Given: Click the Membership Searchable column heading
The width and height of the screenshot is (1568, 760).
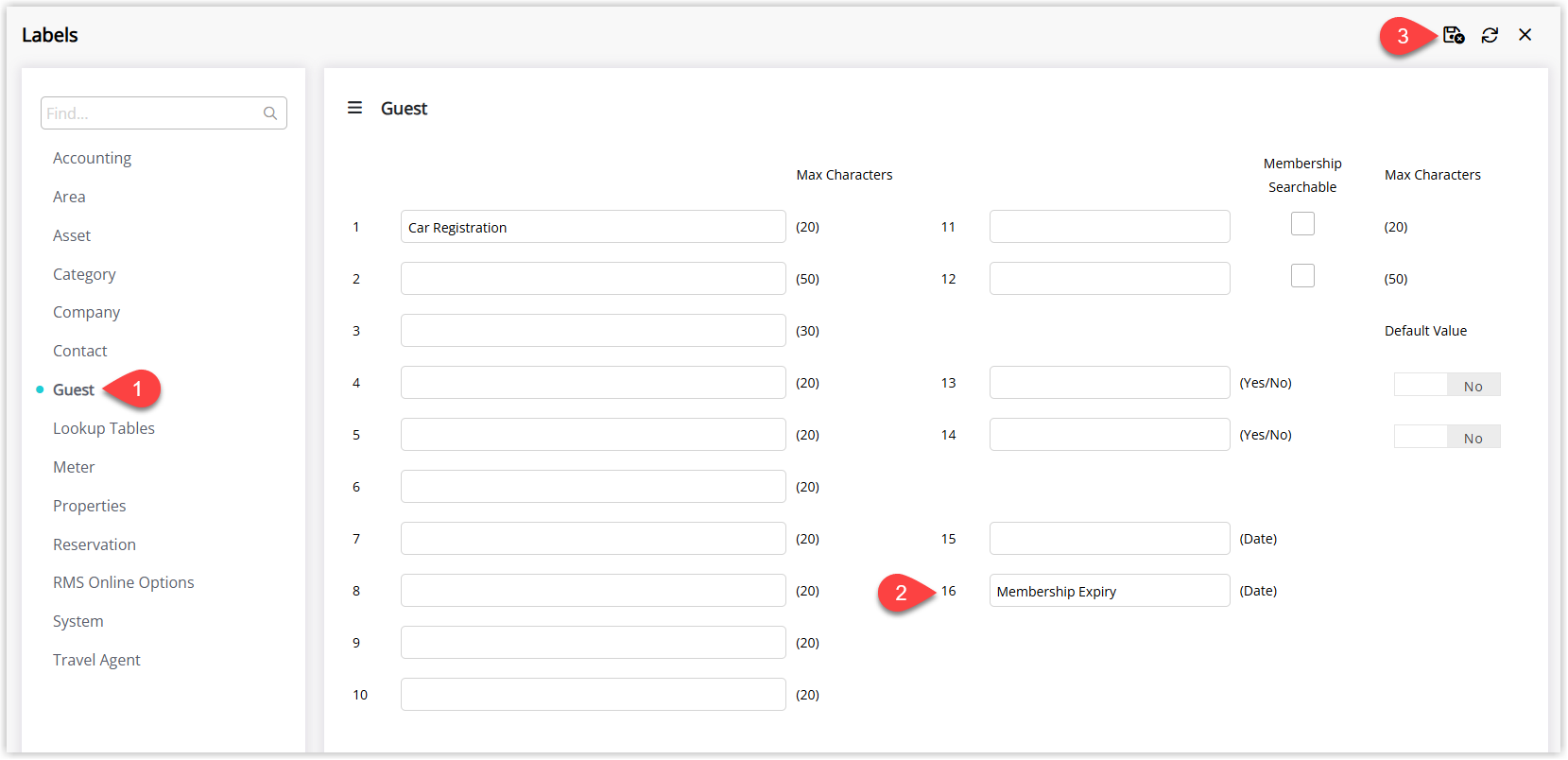Looking at the screenshot, I should 1302,175.
